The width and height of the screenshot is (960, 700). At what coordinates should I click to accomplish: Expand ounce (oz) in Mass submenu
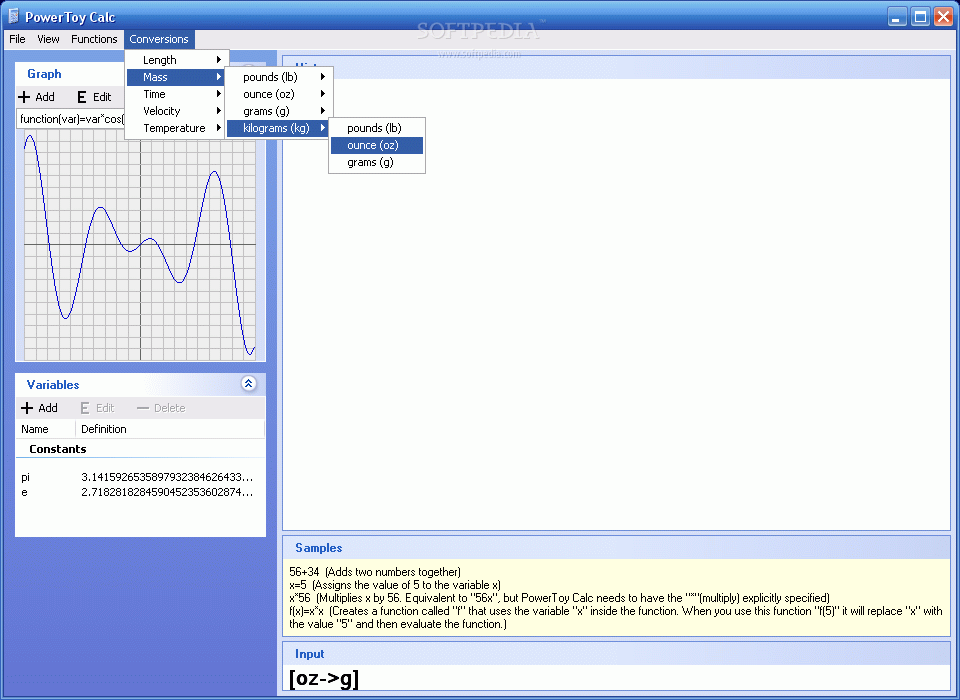(x=279, y=94)
